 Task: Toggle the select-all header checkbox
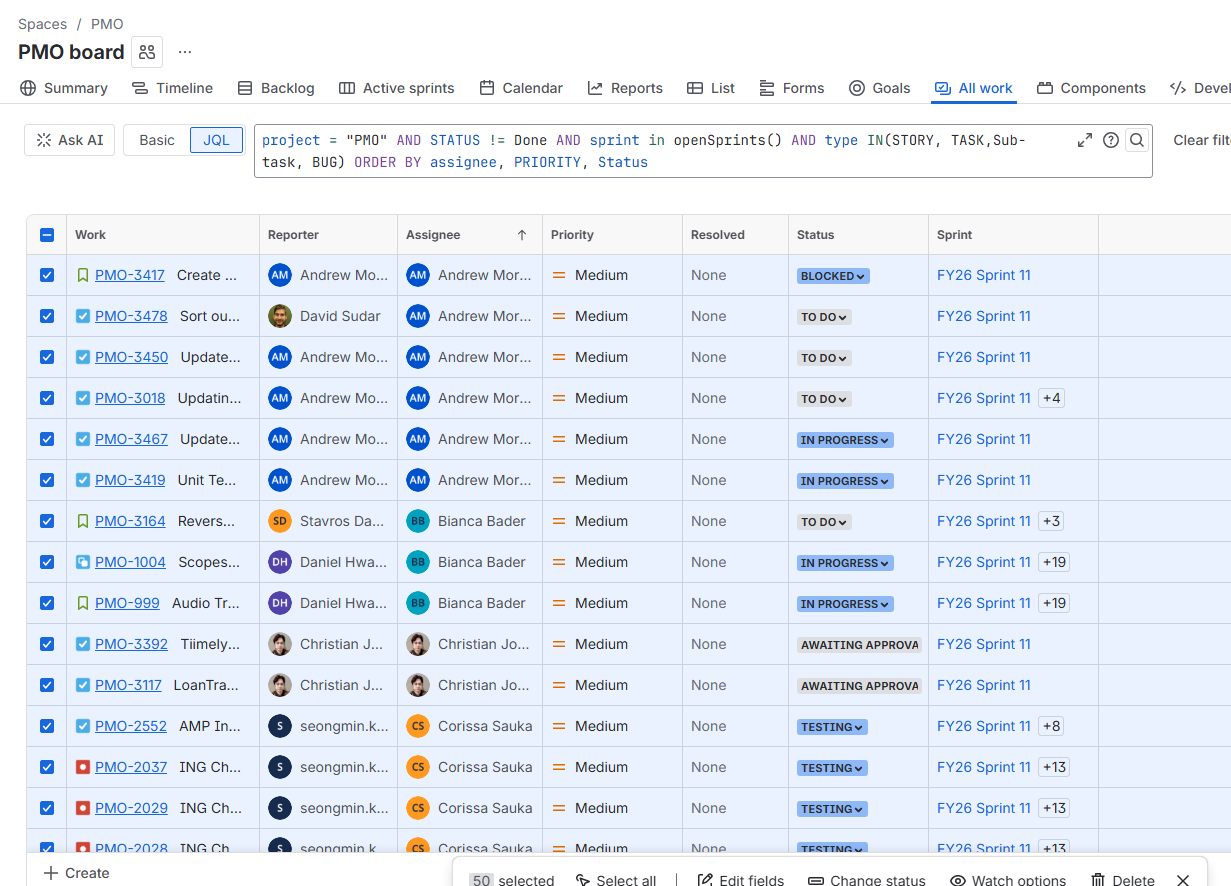(x=47, y=235)
